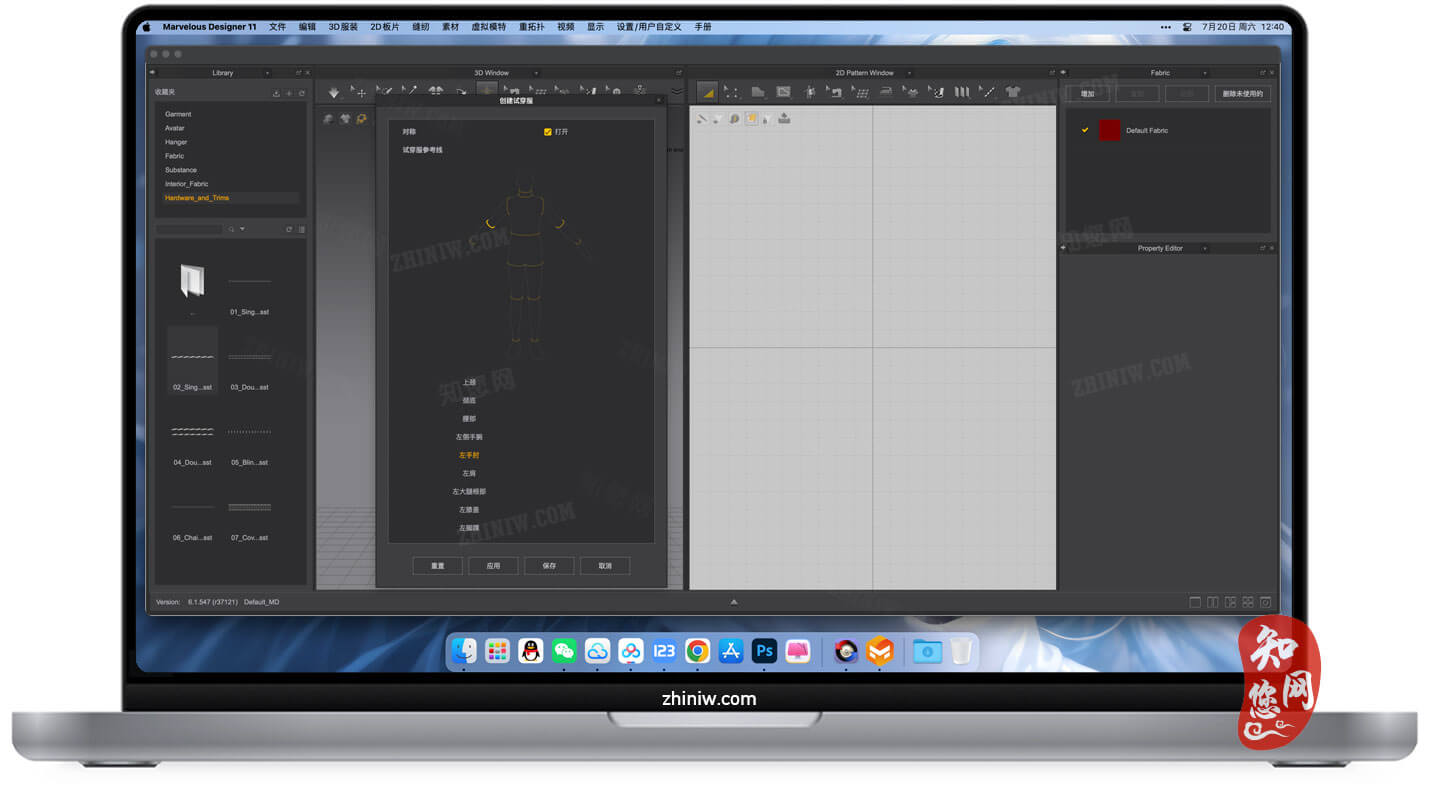Click the highlighted avatar display icon in 3D window
Viewport: 1429px width, 797px height.
click(361, 119)
